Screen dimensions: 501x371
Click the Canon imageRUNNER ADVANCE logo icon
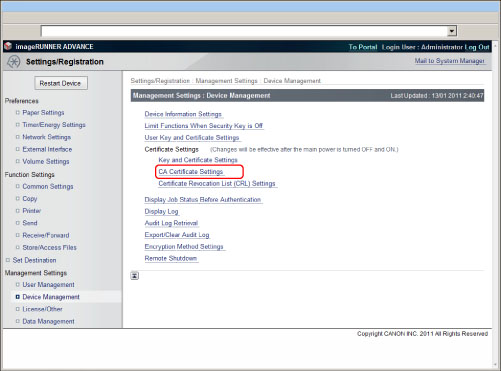8,46
